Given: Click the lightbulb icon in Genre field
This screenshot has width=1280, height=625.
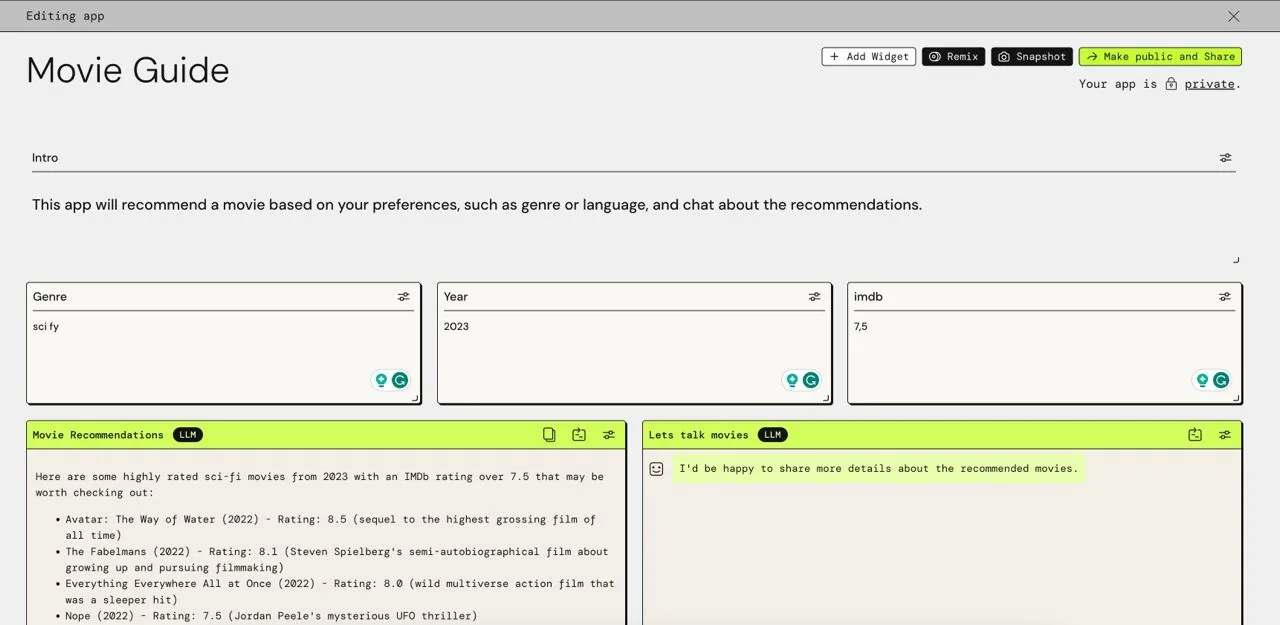Looking at the screenshot, I should 381,380.
